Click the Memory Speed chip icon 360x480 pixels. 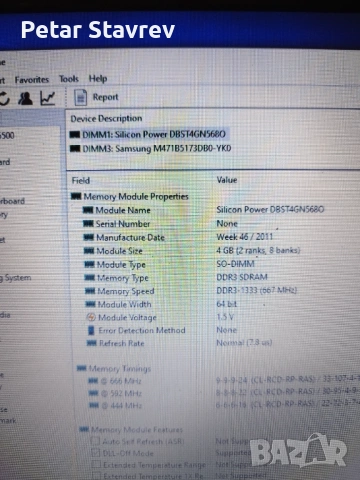tap(90, 291)
